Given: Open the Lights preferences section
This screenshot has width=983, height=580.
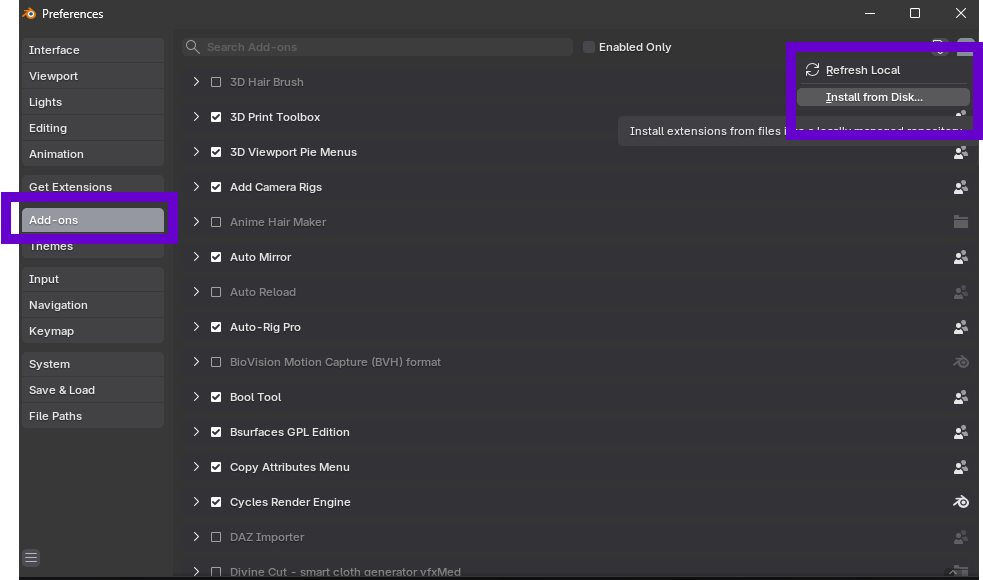Looking at the screenshot, I should pos(93,102).
